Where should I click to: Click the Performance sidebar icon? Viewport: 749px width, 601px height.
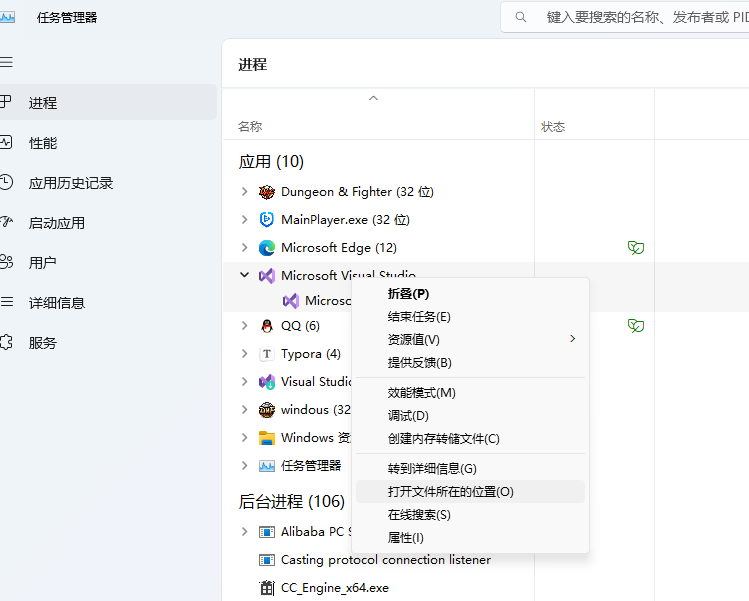click(x=6, y=142)
